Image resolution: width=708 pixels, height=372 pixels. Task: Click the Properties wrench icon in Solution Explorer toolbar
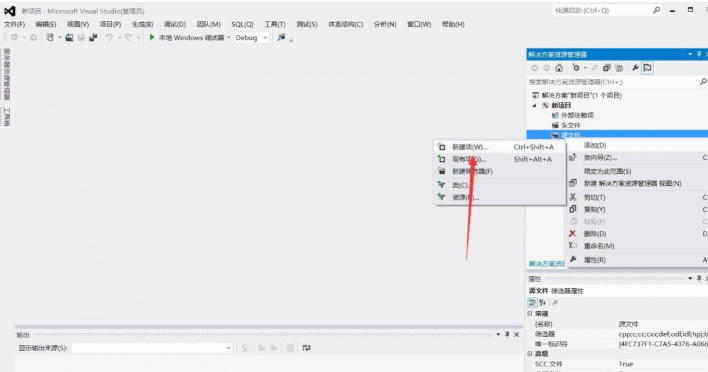tap(635, 68)
